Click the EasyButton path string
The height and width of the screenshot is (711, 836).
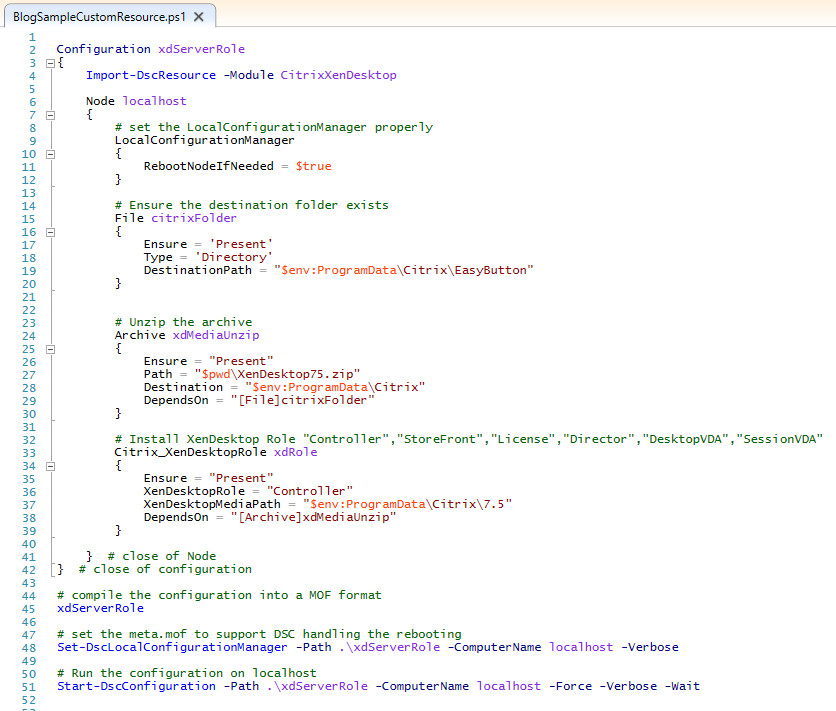(404, 270)
